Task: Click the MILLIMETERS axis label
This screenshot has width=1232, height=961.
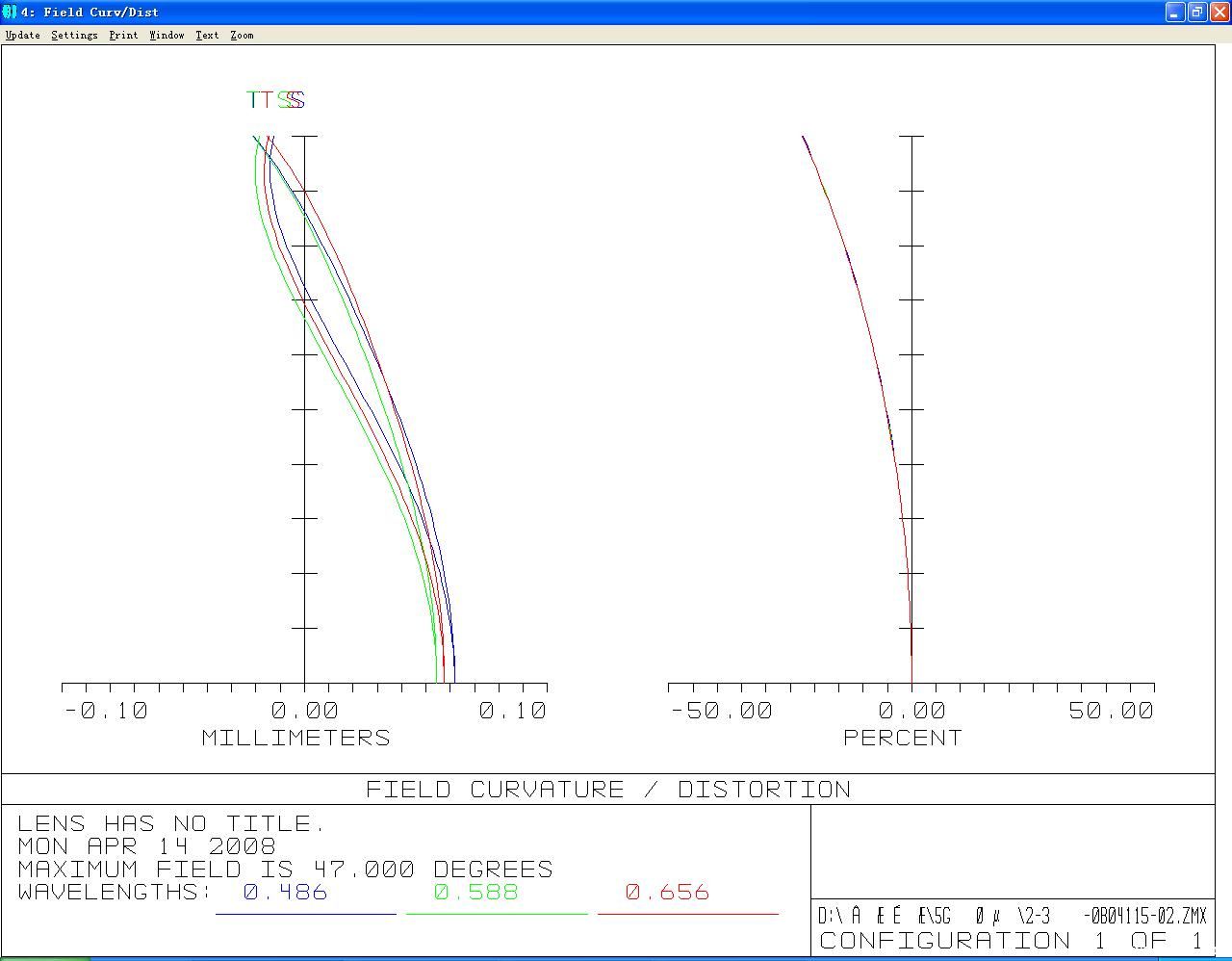Action: coord(296,738)
